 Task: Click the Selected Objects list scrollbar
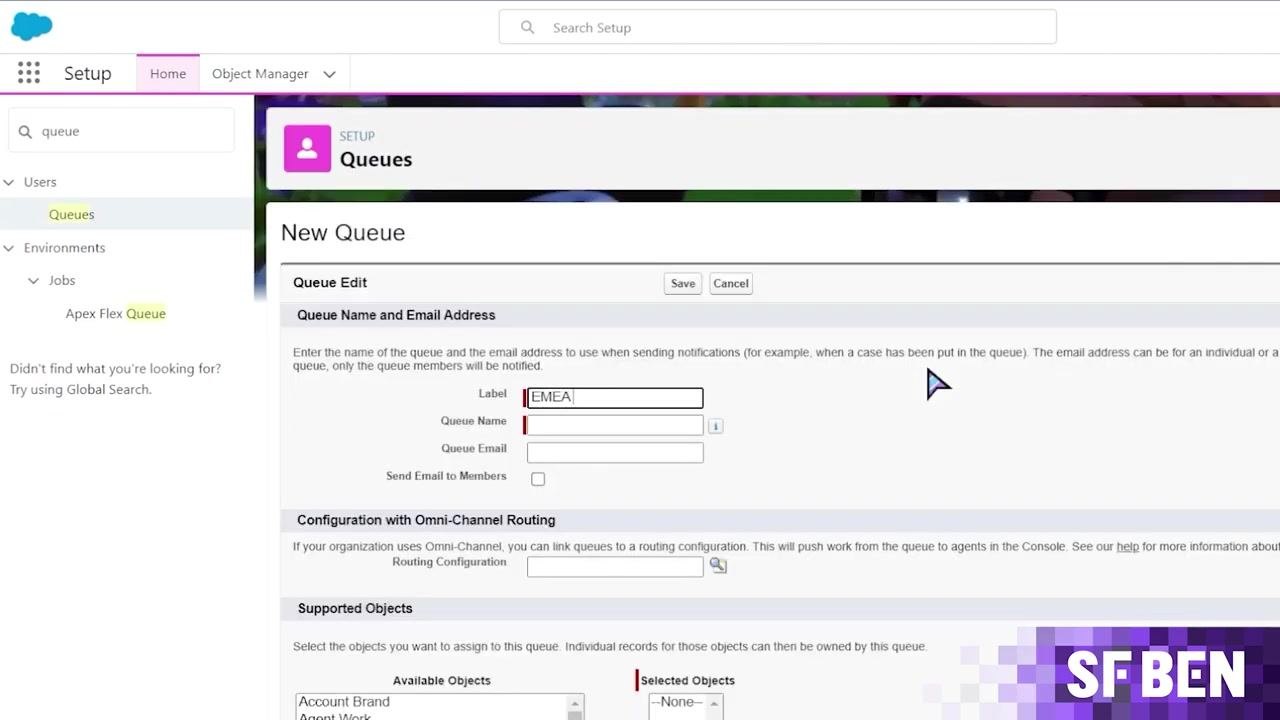click(x=714, y=707)
